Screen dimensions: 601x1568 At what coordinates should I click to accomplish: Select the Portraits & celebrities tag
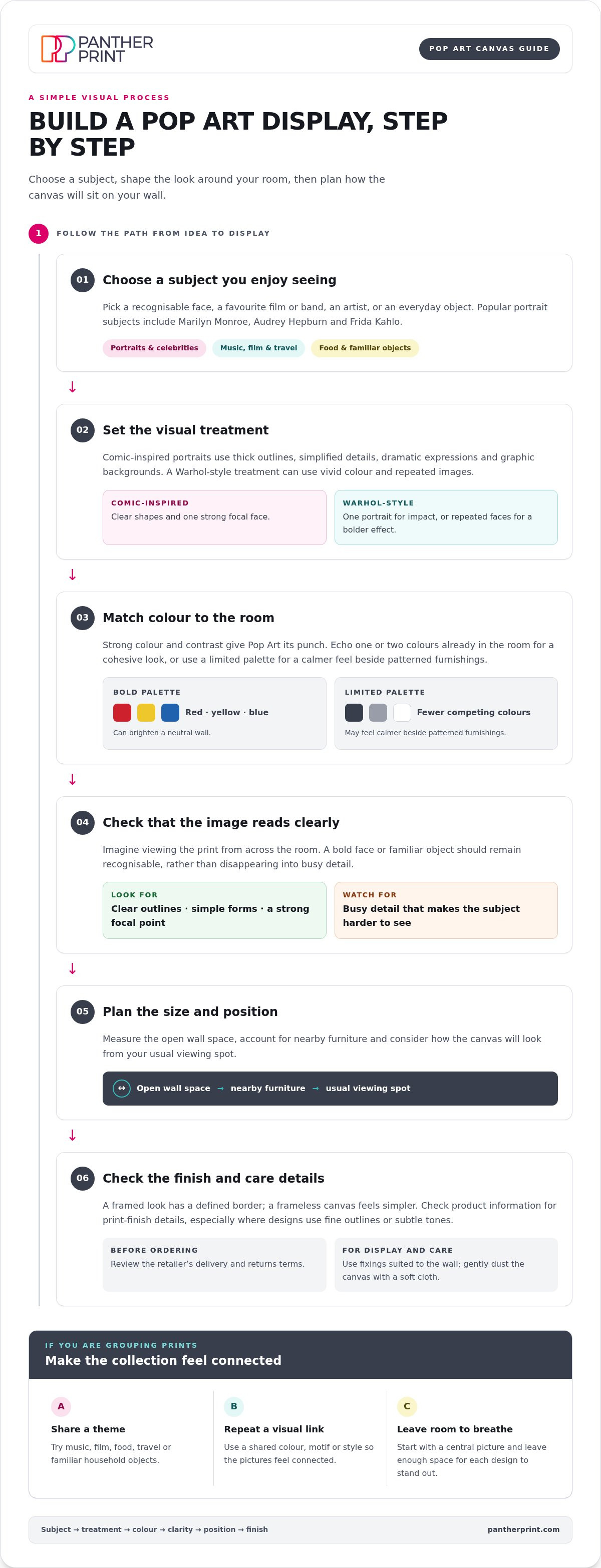[x=154, y=348]
